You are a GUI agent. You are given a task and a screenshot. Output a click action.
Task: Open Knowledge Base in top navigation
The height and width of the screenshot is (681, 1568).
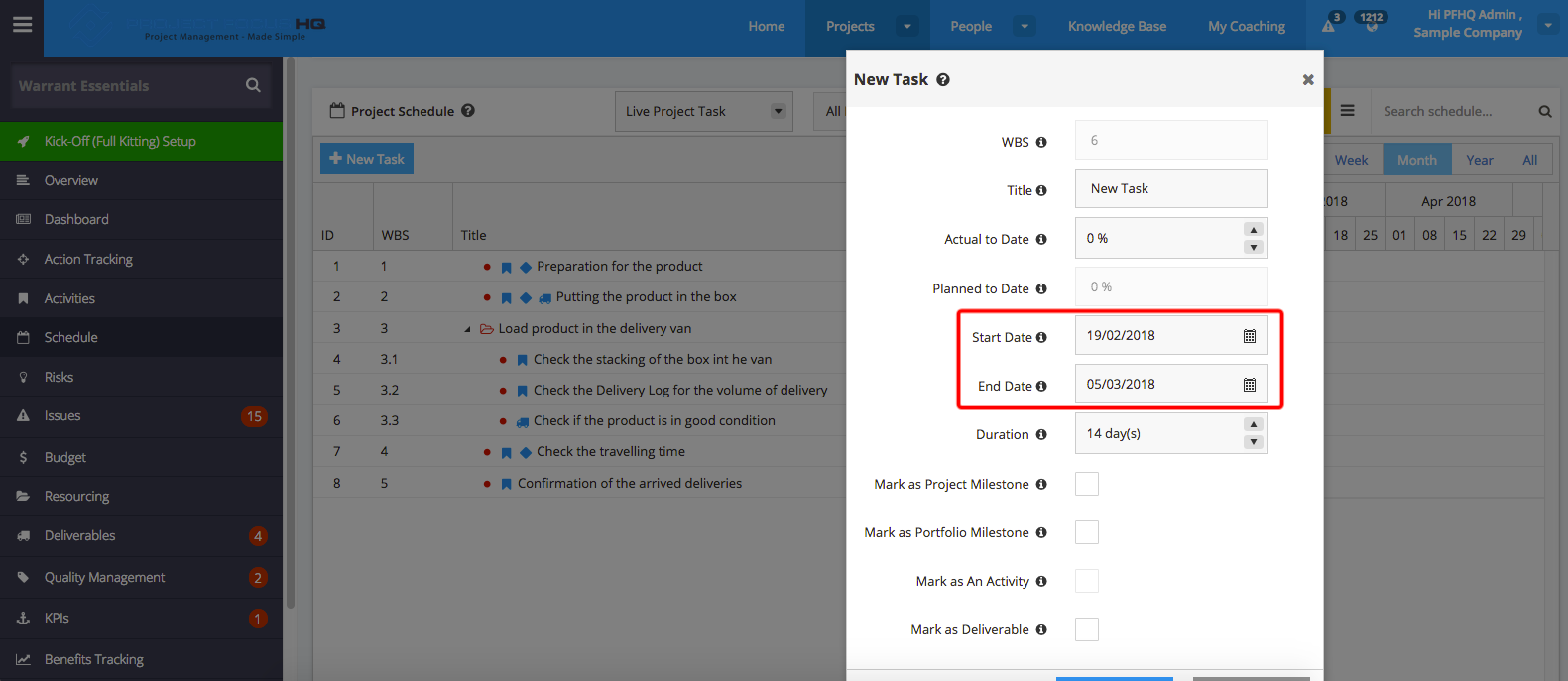[1117, 26]
